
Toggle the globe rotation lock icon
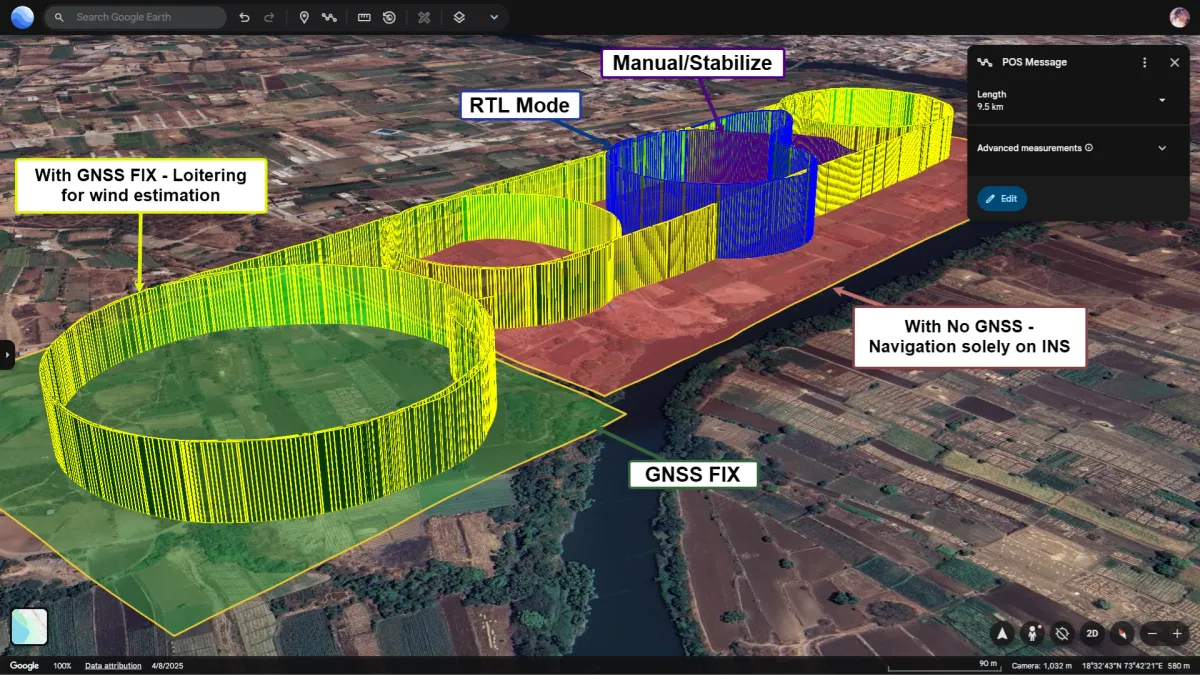tap(1062, 633)
